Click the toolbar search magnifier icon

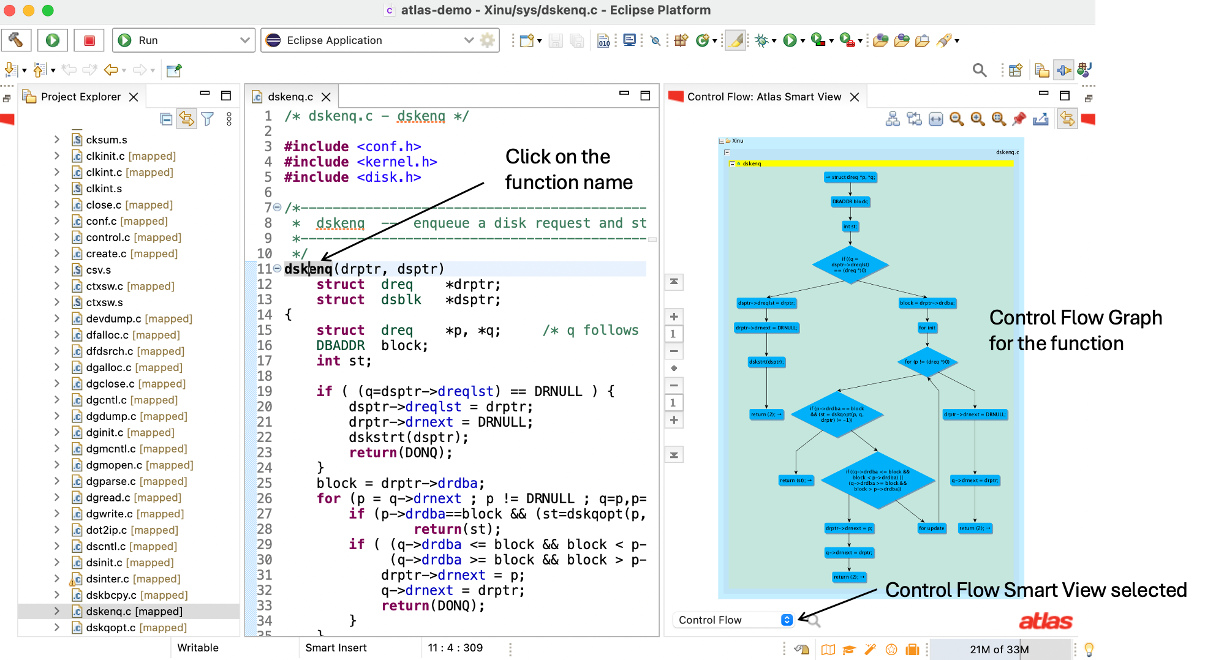coord(980,70)
